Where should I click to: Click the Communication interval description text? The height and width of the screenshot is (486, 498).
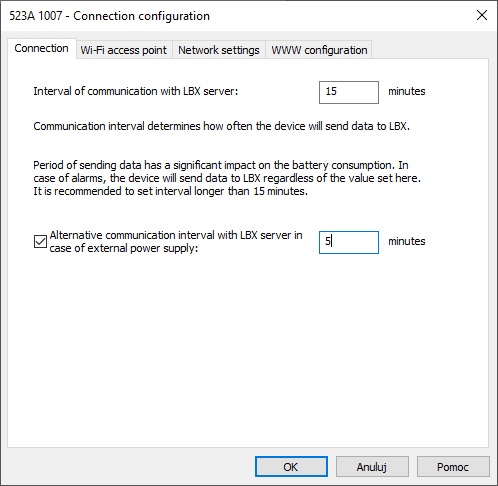[x=221, y=126]
